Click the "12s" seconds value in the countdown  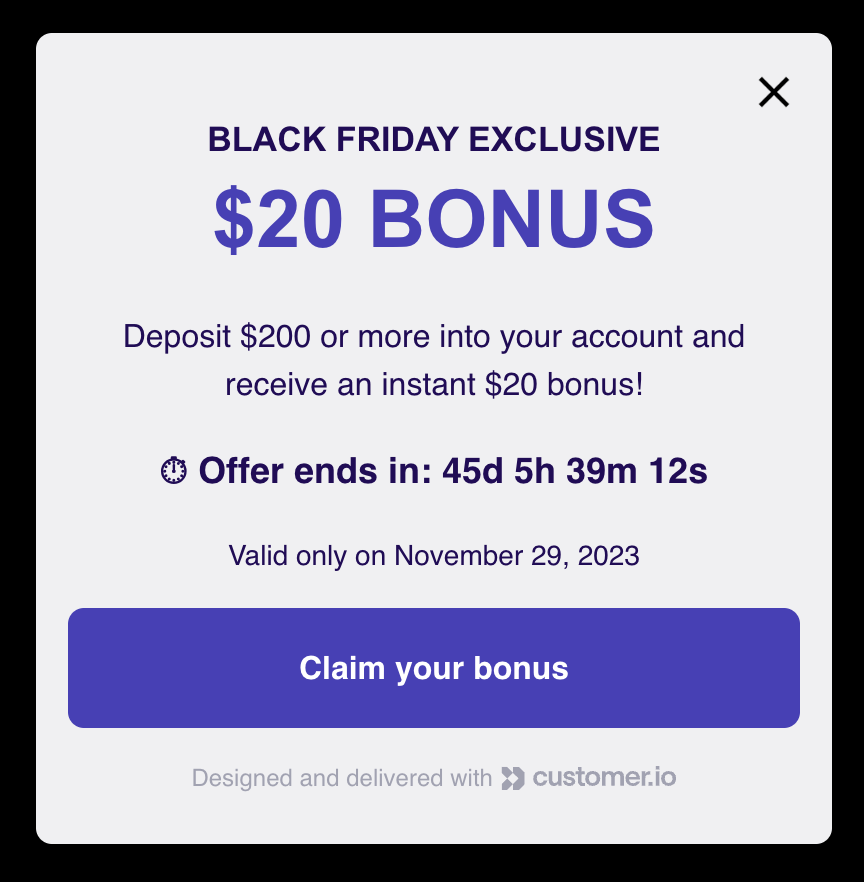point(678,470)
